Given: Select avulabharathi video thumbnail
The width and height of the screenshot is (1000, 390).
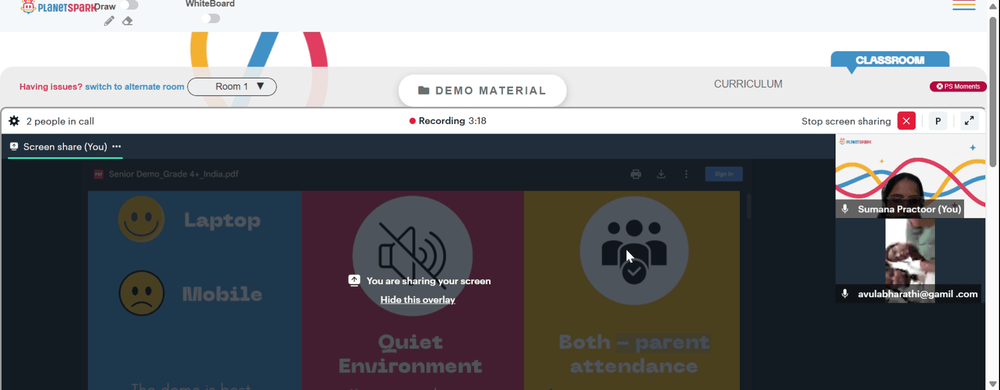Looking at the screenshot, I should [910, 260].
